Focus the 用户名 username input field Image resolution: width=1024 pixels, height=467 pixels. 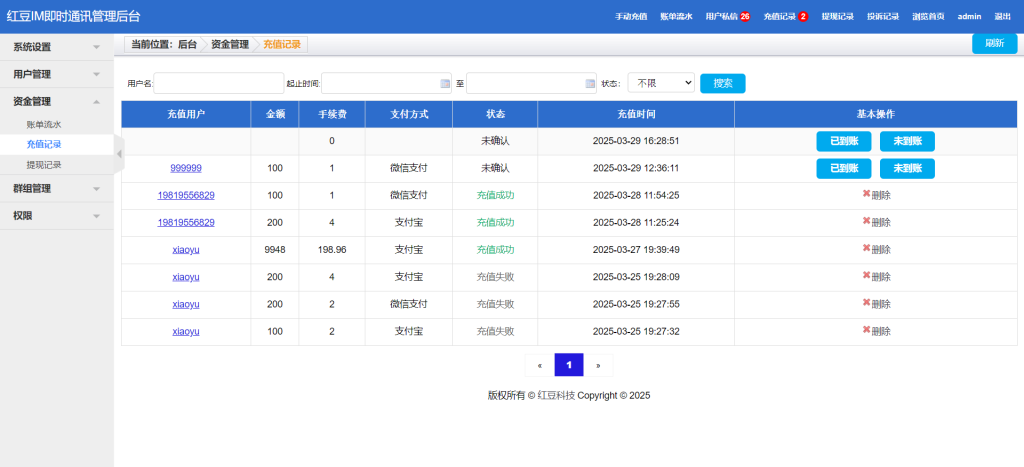pyautogui.click(x=218, y=84)
